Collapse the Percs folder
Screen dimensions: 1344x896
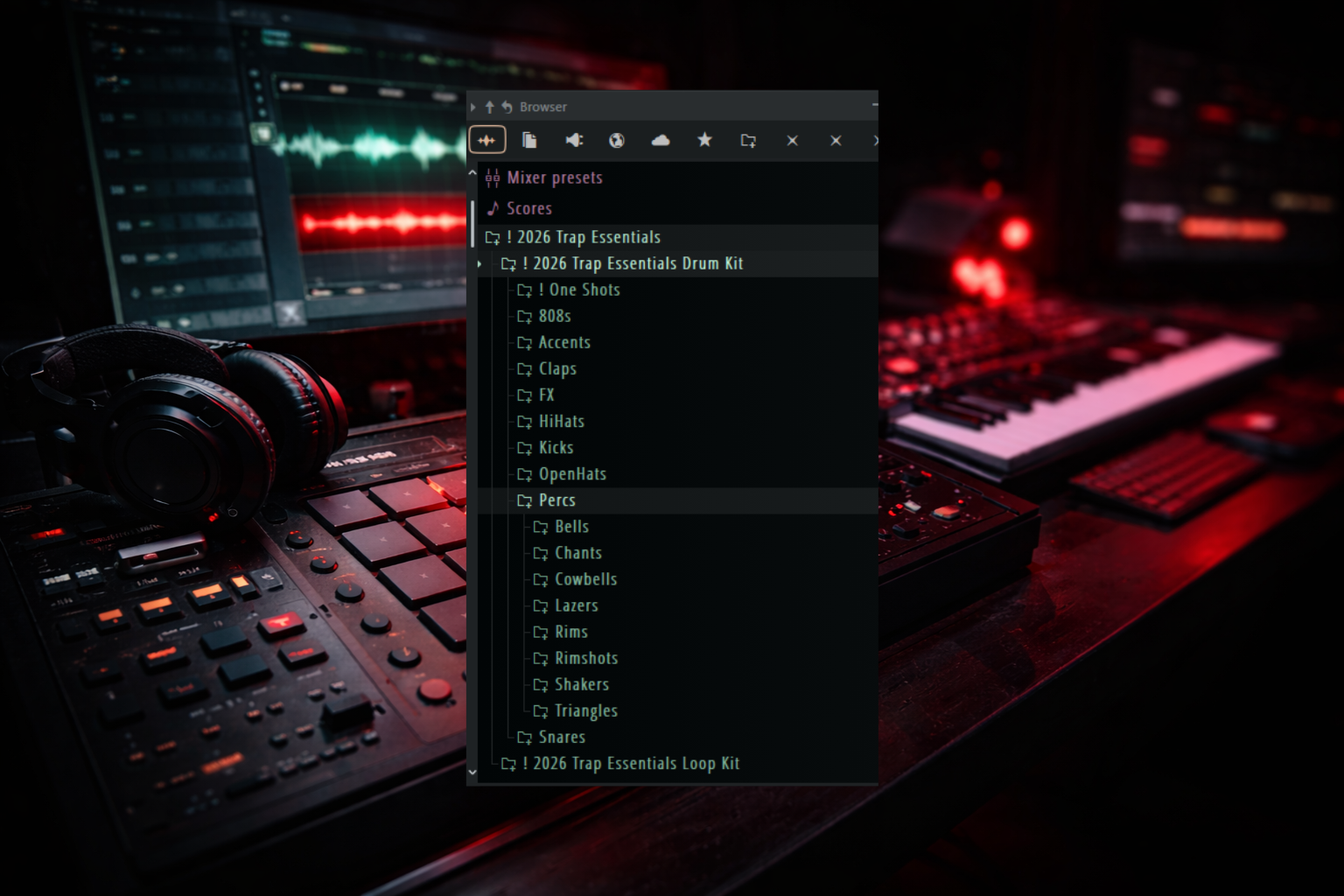tap(556, 500)
